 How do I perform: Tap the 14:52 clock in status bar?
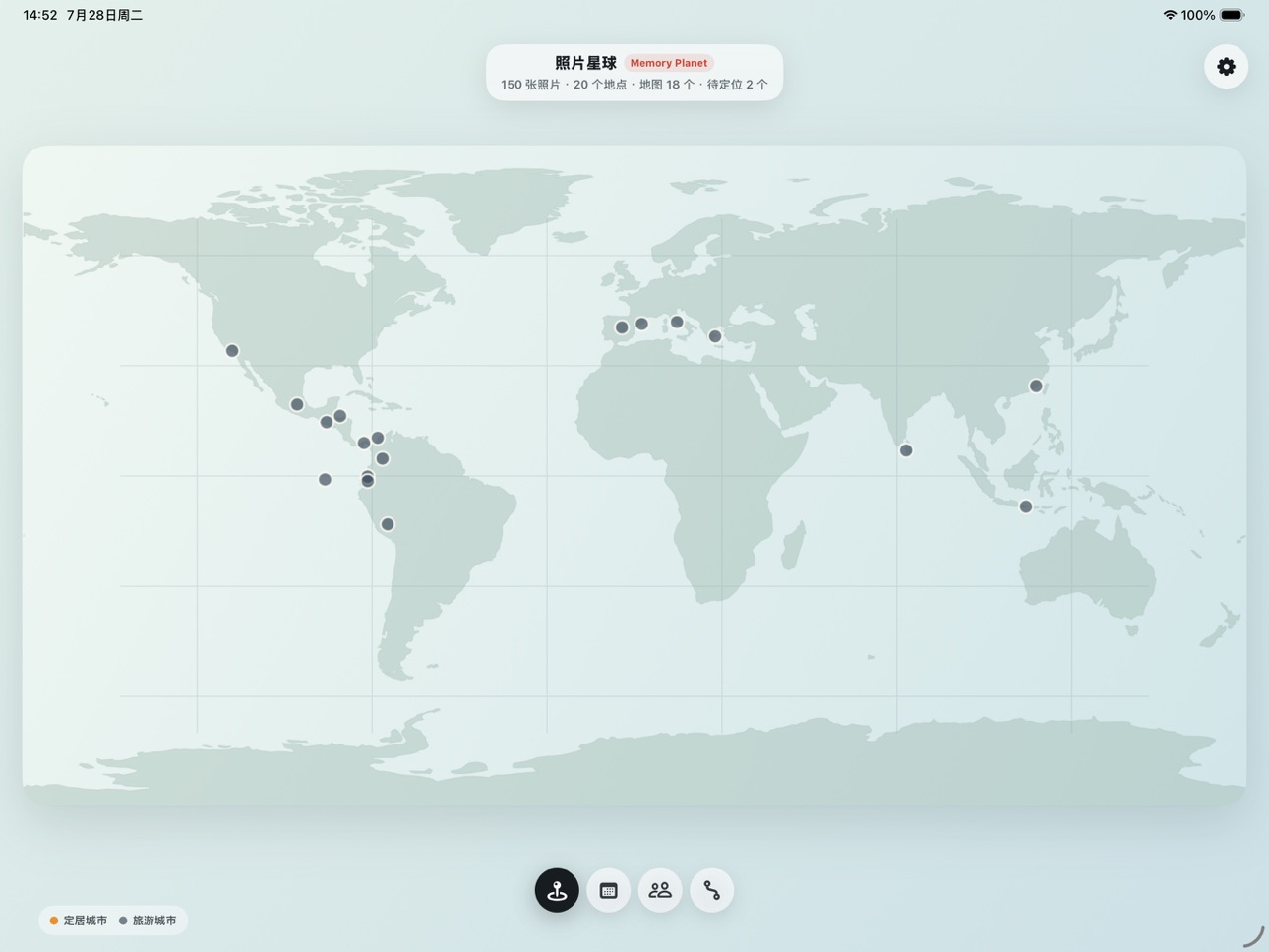[x=40, y=15]
